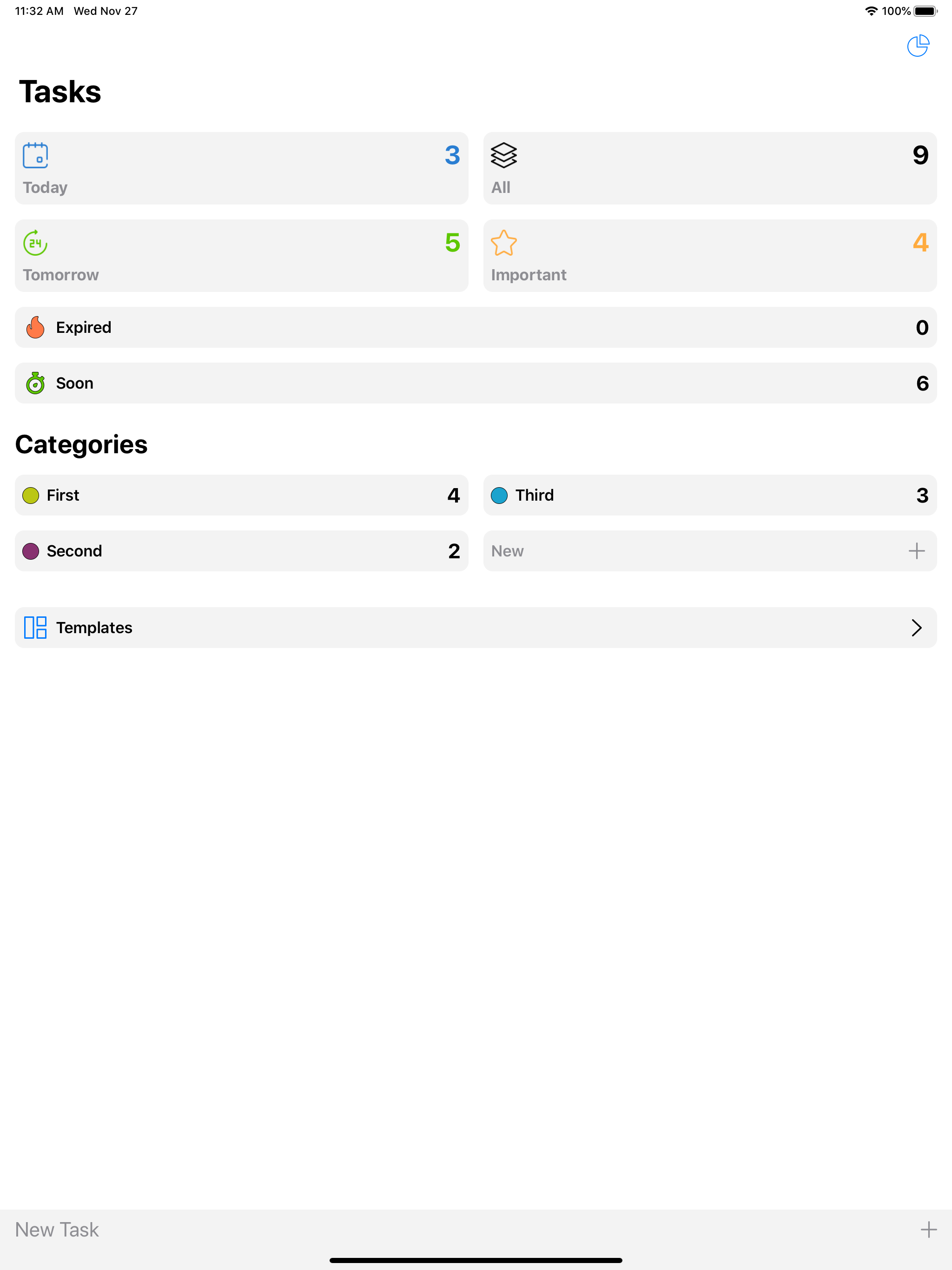Click the plus icon beside New Task
This screenshot has width=952, height=1270.
point(928,1229)
